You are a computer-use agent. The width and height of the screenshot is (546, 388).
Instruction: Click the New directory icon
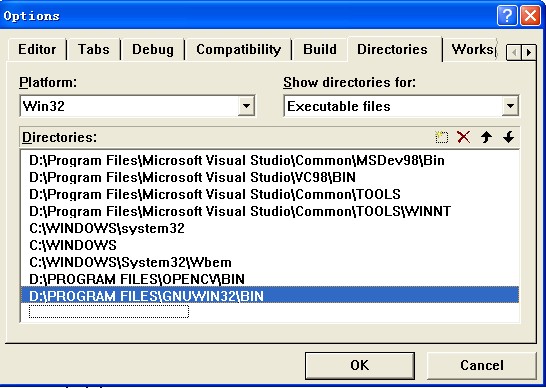(x=442, y=137)
